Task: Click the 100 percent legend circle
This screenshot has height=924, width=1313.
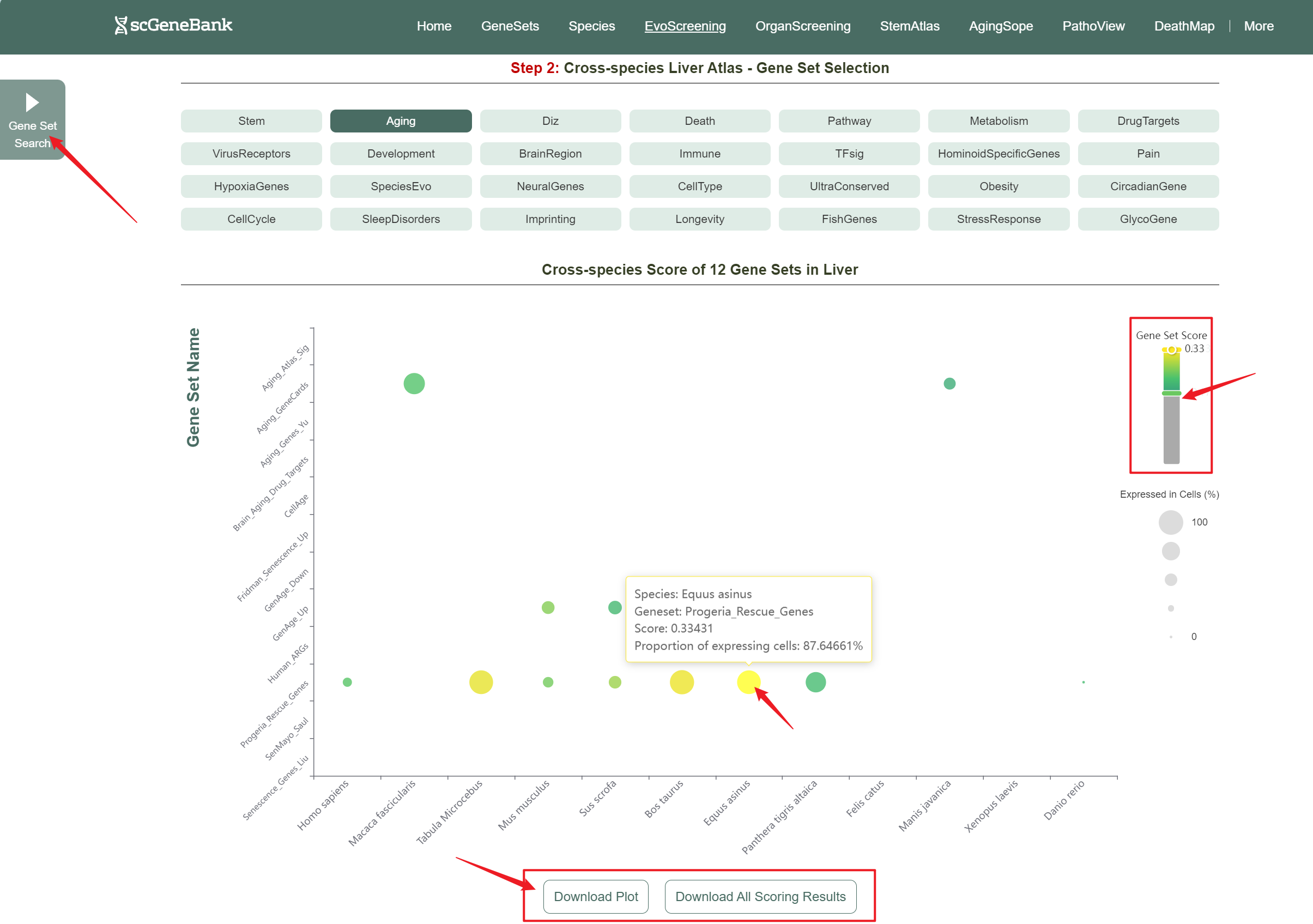Action: click(1171, 522)
